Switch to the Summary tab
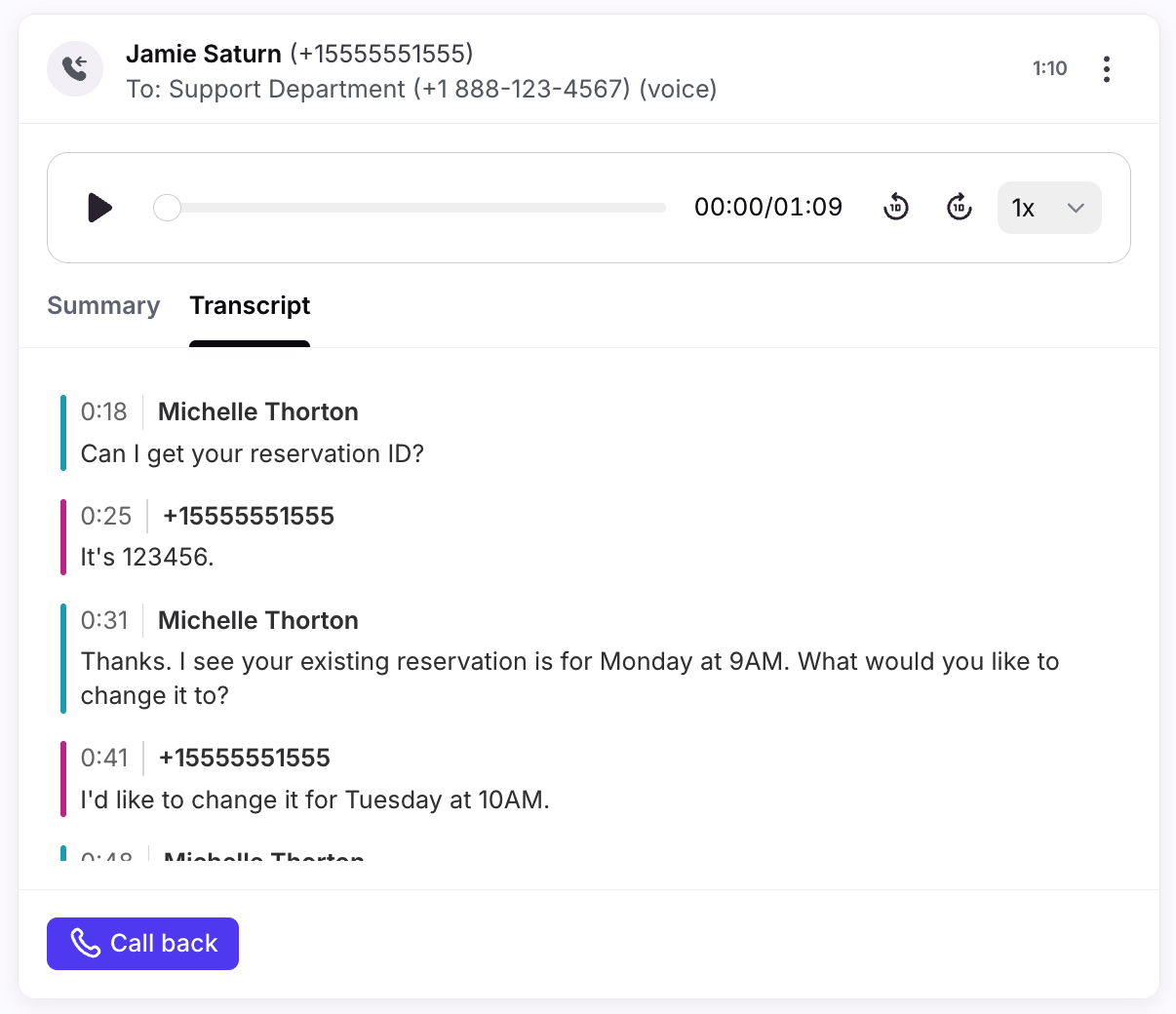This screenshot has width=1176, height=1014. click(103, 306)
